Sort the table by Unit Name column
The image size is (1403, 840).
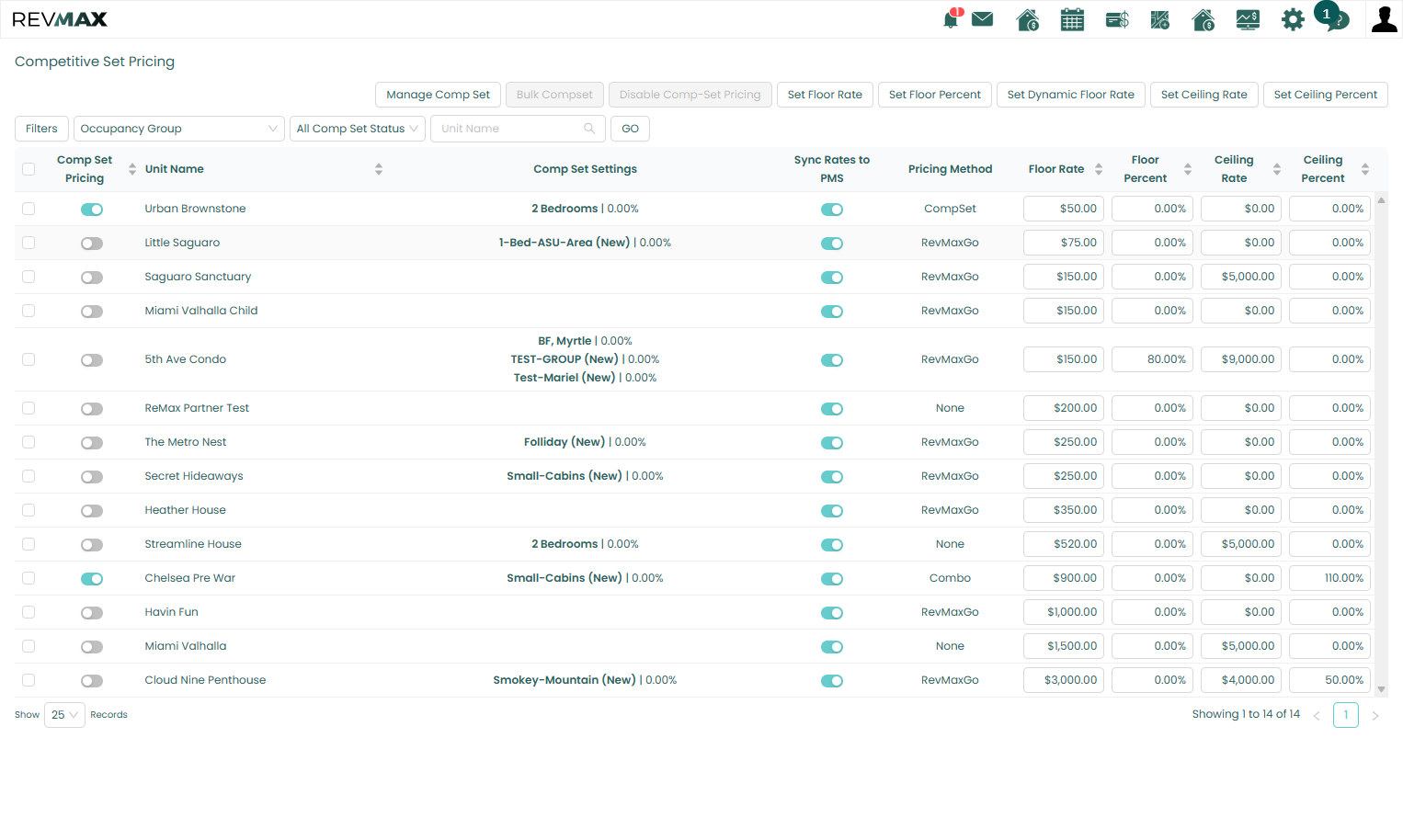378,169
